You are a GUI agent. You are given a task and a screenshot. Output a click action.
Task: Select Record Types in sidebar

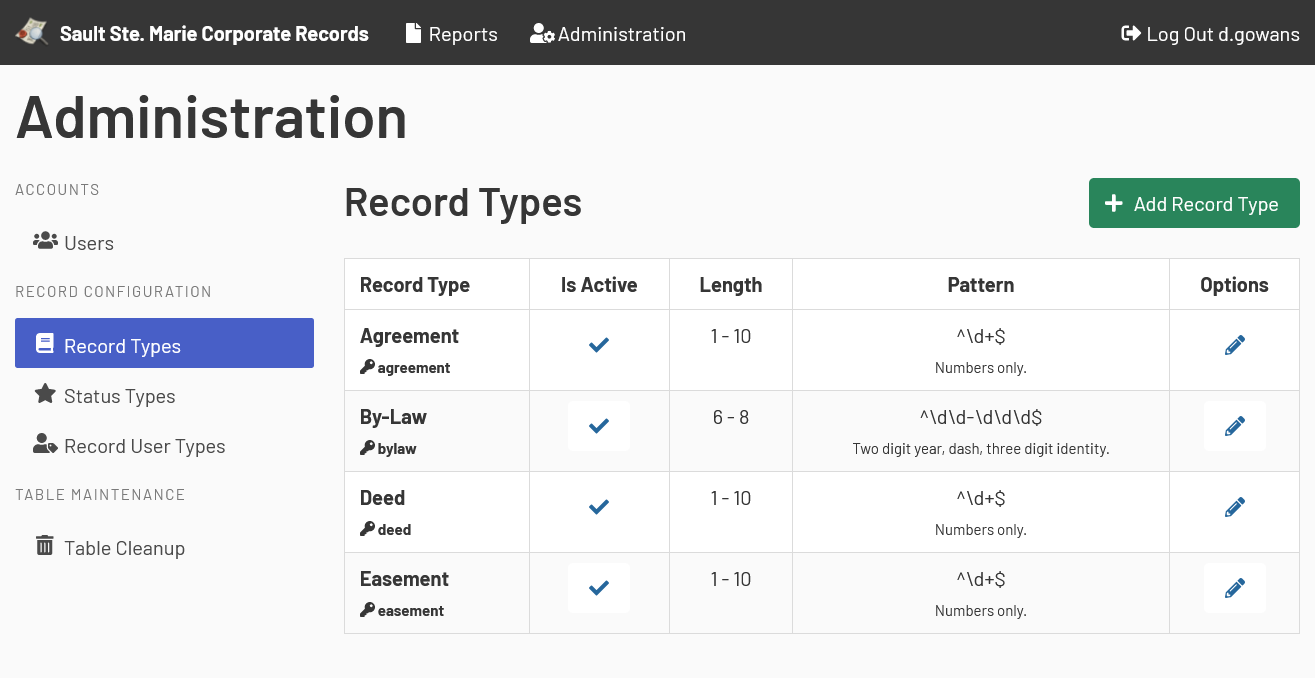(x=164, y=343)
